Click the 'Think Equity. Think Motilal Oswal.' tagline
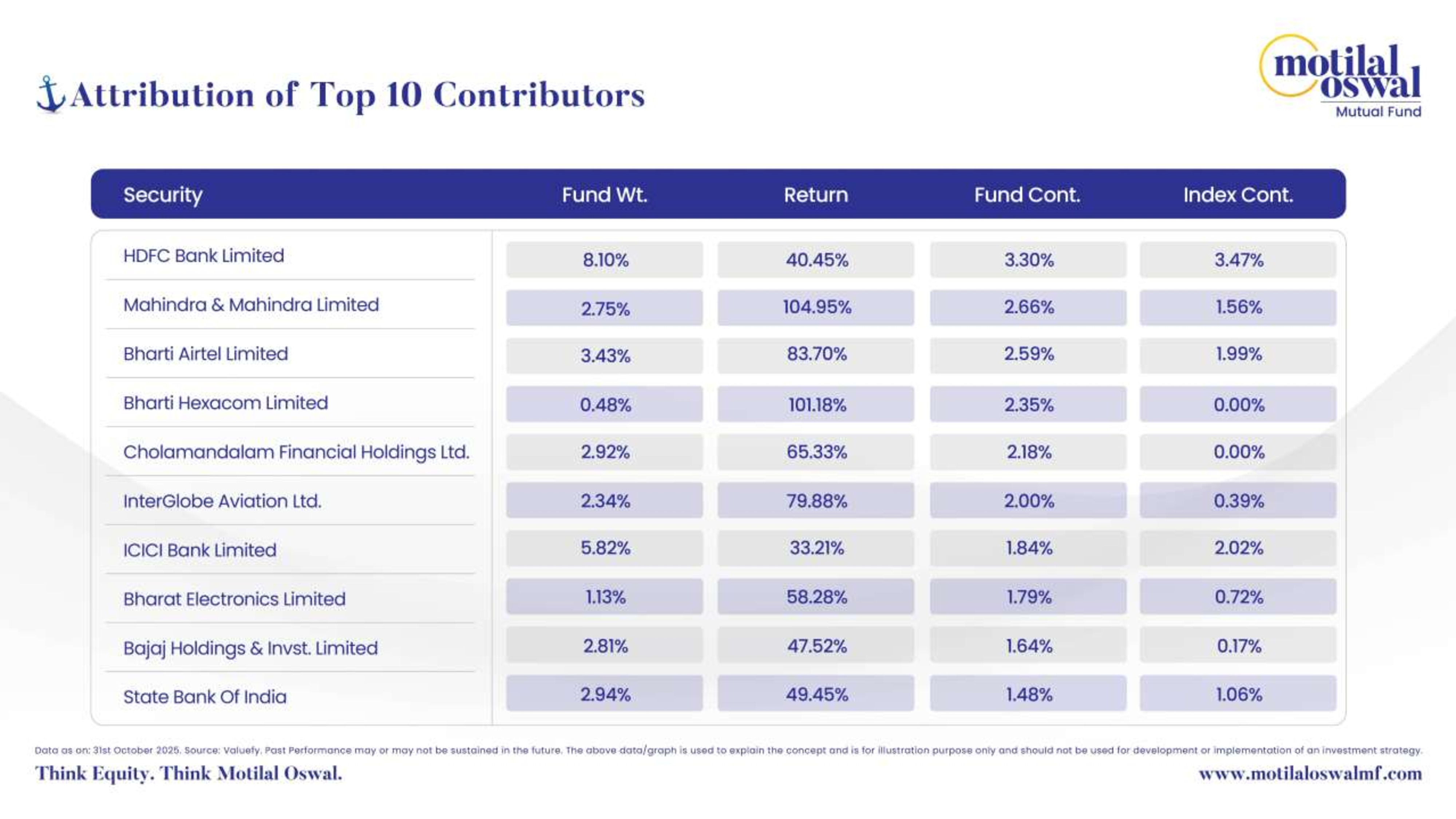This screenshot has height=819, width=1456. pyautogui.click(x=189, y=774)
